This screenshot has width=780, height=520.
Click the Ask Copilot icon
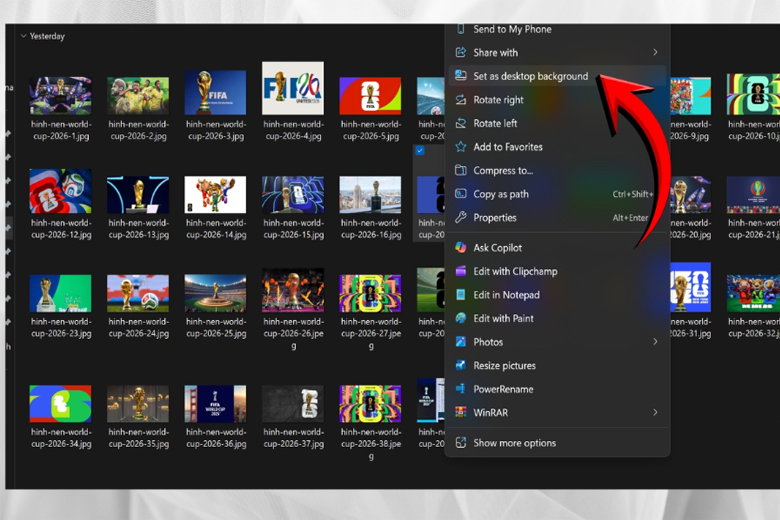click(x=461, y=247)
